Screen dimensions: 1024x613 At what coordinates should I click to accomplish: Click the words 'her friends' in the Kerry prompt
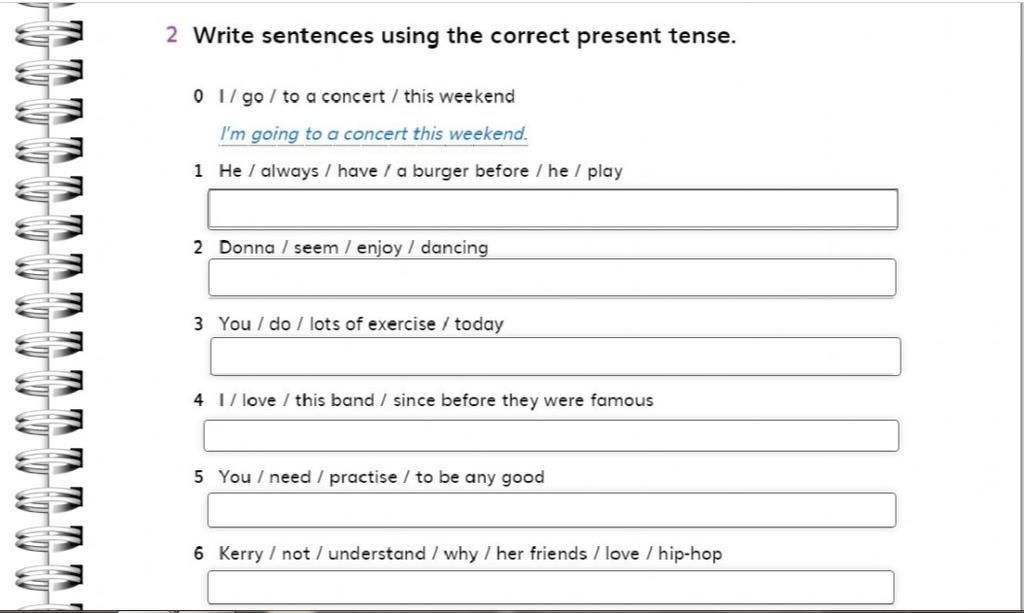pos(541,554)
